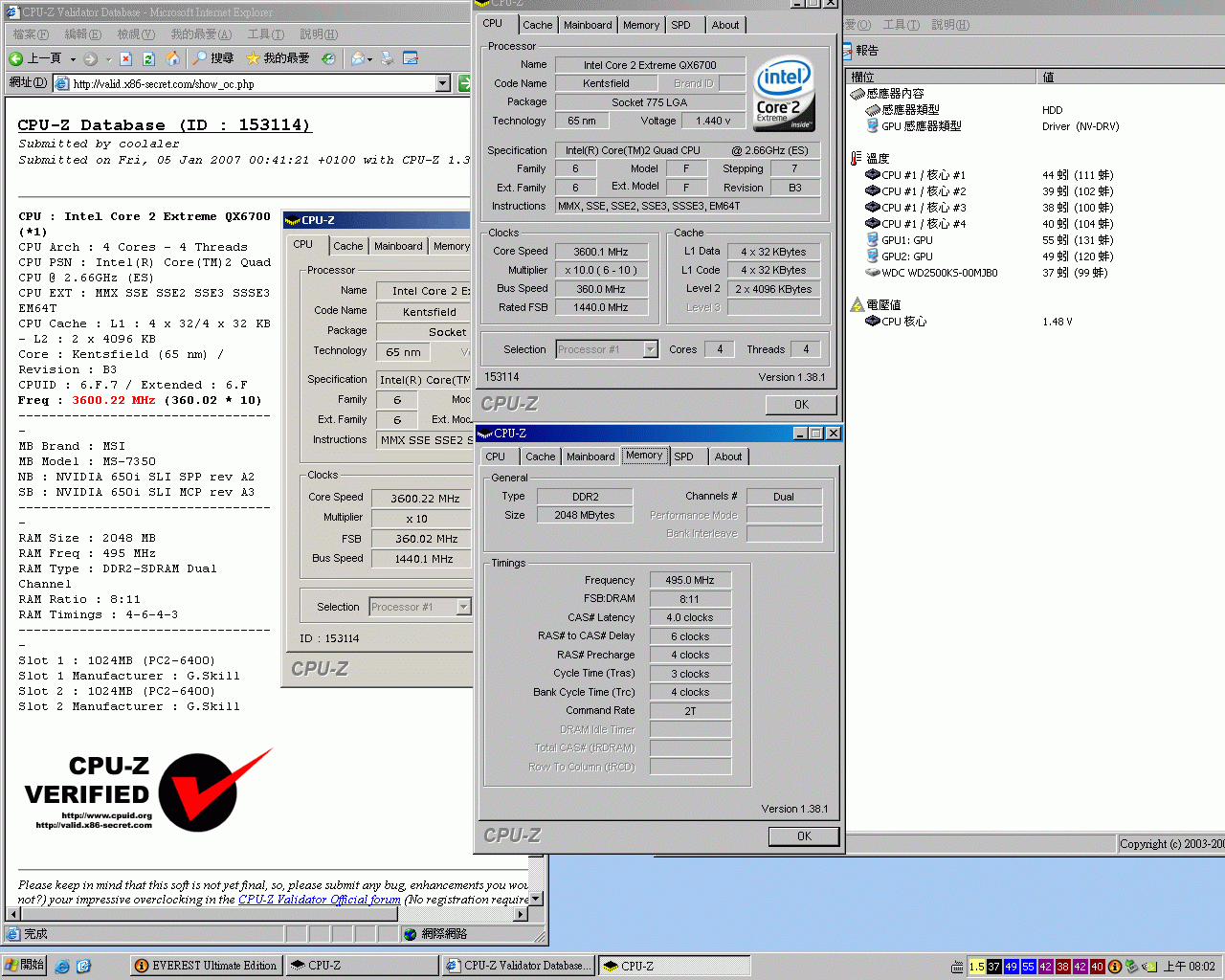
Task: Open the 檔案(F) menu in Internet Explorer
Action: click(x=31, y=34)
